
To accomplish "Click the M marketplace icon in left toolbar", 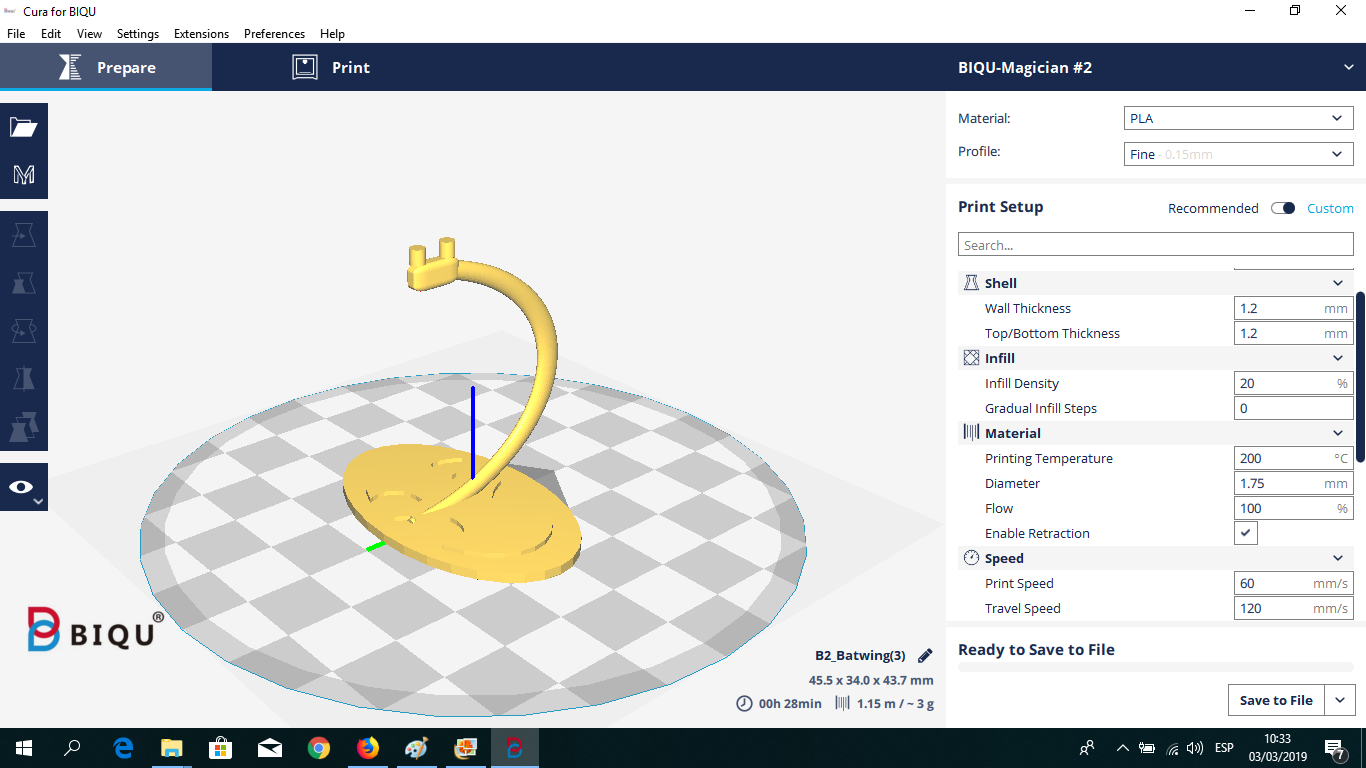I will pyautogui.click(x=24, y=175).
